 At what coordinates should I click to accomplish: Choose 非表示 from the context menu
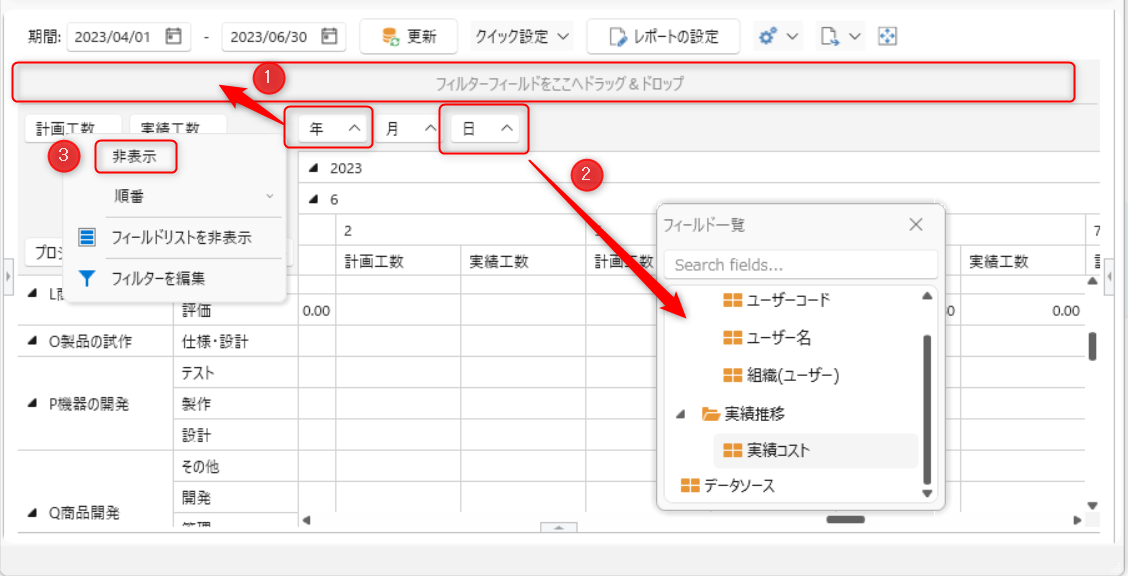[134, 157]
